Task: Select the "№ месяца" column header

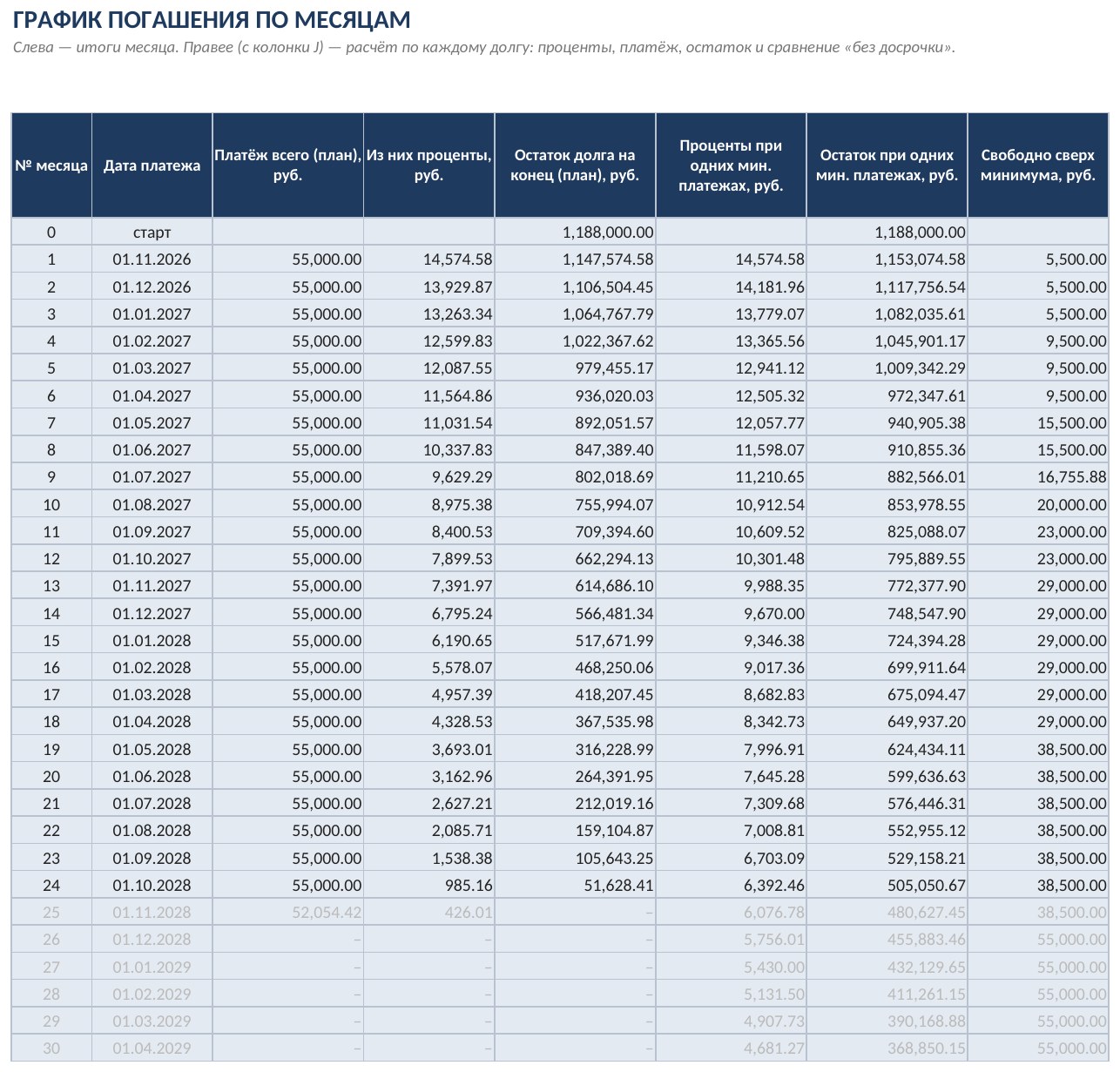Action: [x=51, y=165]
